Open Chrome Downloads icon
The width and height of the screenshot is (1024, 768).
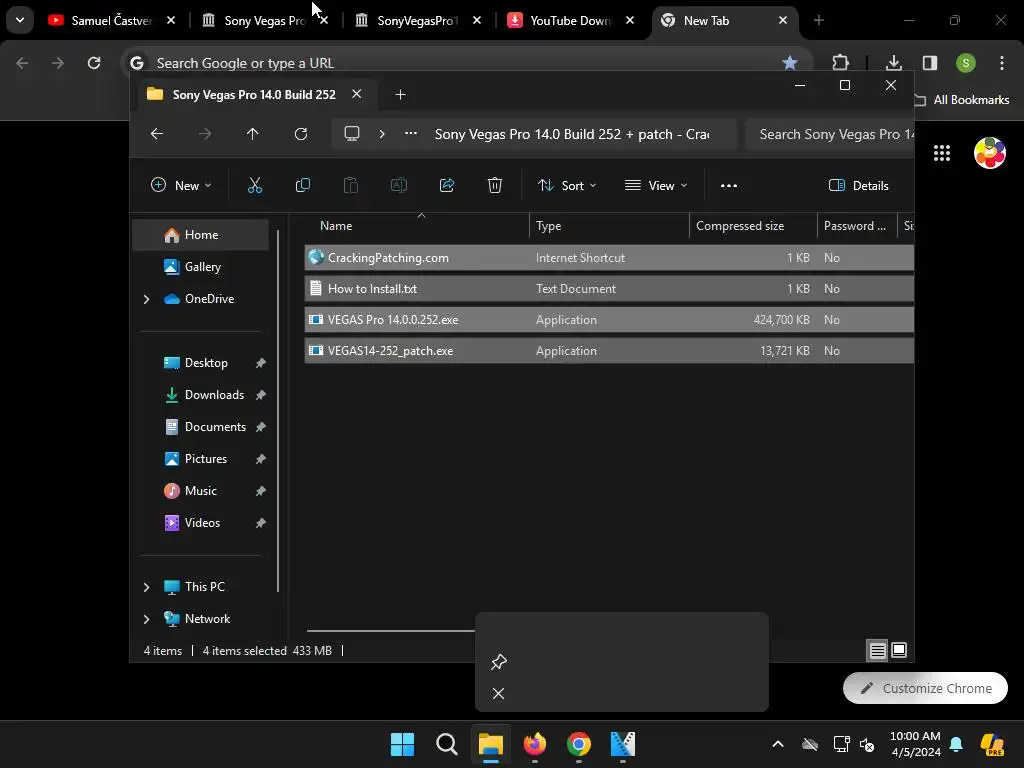[x=893, y=63]
